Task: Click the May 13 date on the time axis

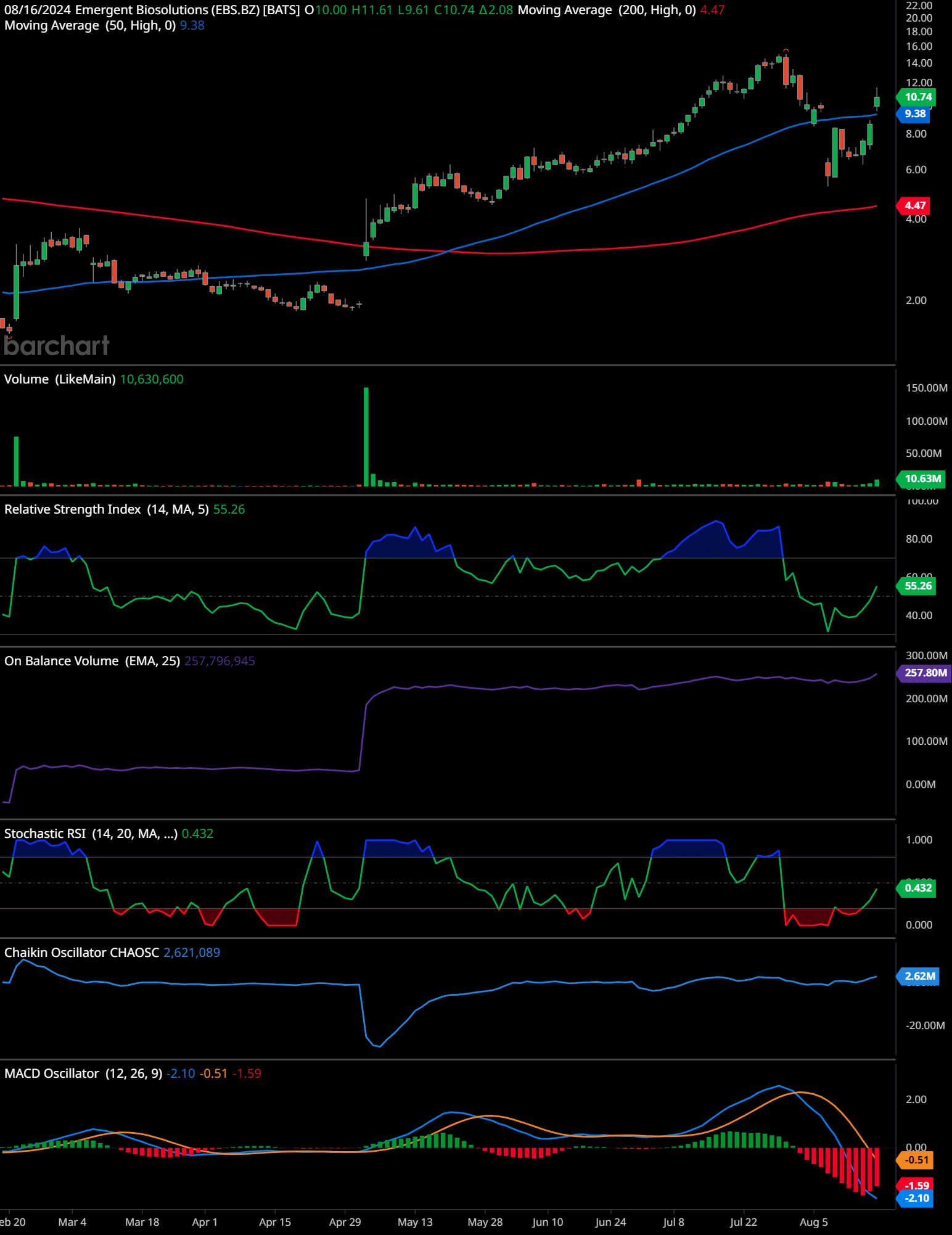Action: (x=415, y=1222)
